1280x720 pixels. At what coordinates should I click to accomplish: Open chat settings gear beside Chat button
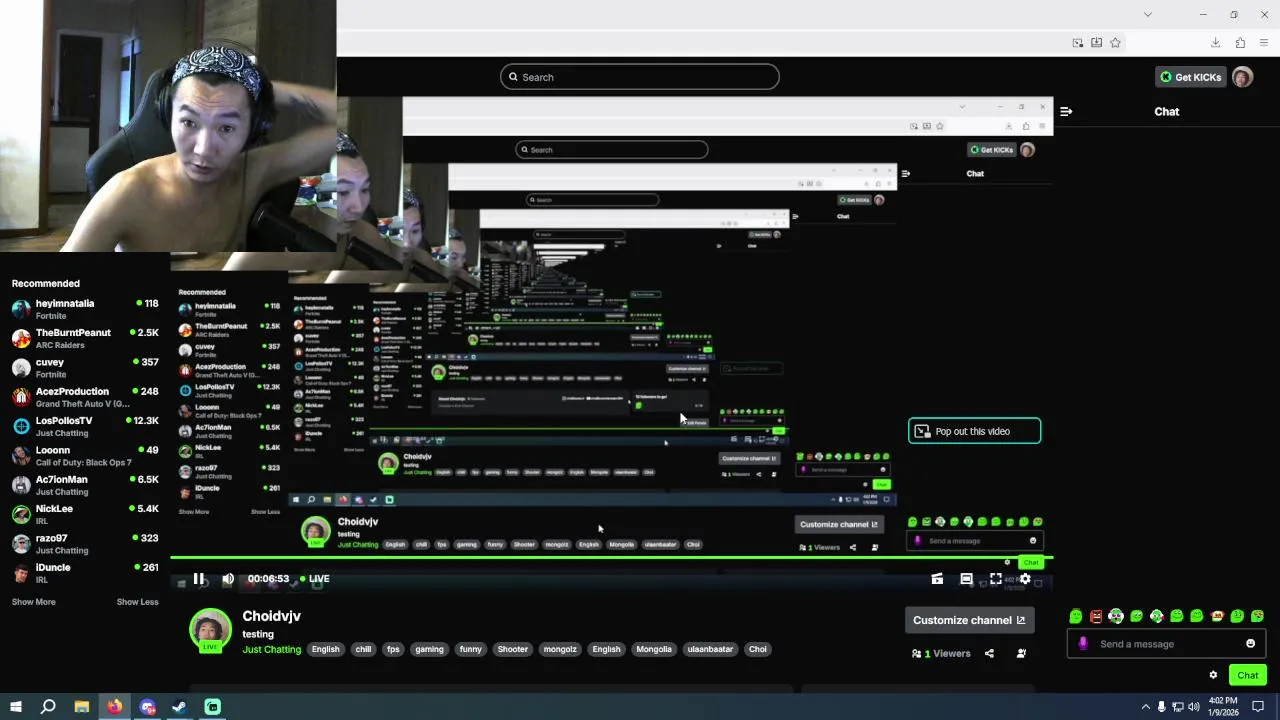[1213, 675]
